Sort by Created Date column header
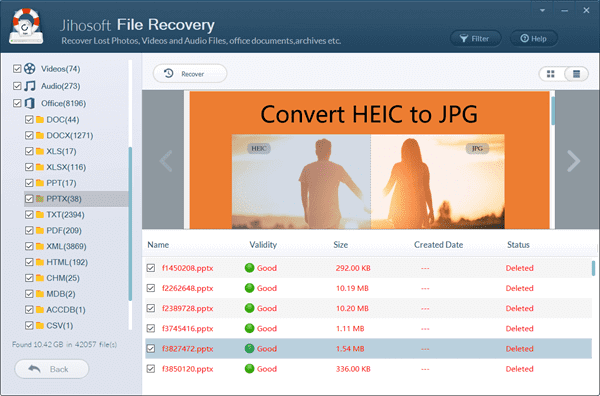This screenshot has width=600, height=396. click(x=439, y=245)
